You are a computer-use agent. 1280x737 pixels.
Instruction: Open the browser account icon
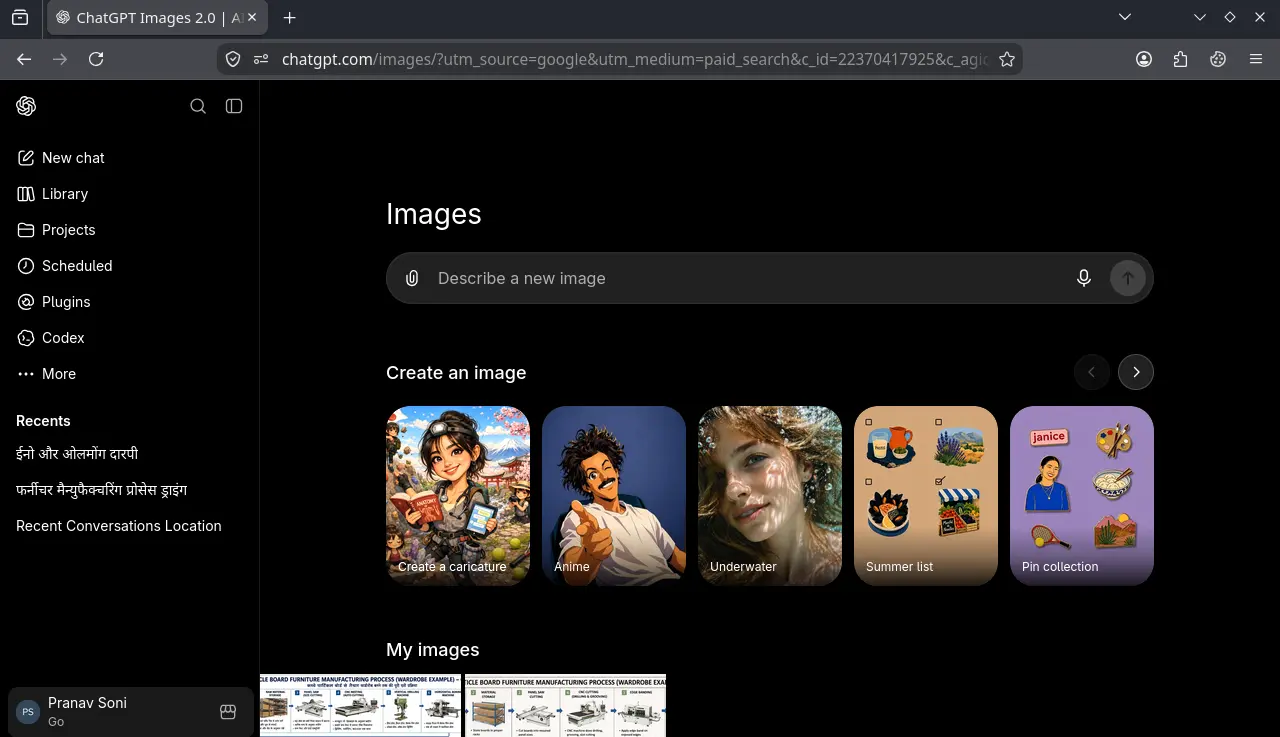tap(1144, 59)
